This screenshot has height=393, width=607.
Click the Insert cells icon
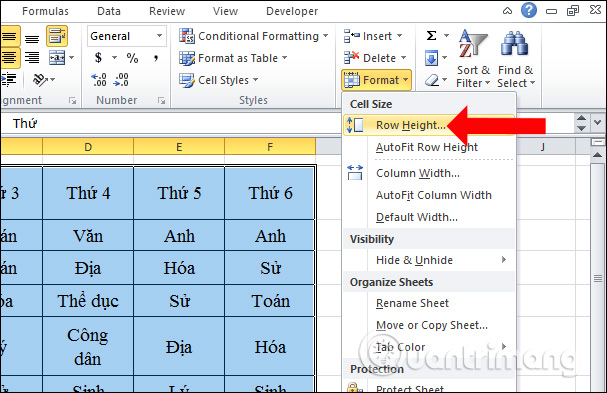point(352,36)
